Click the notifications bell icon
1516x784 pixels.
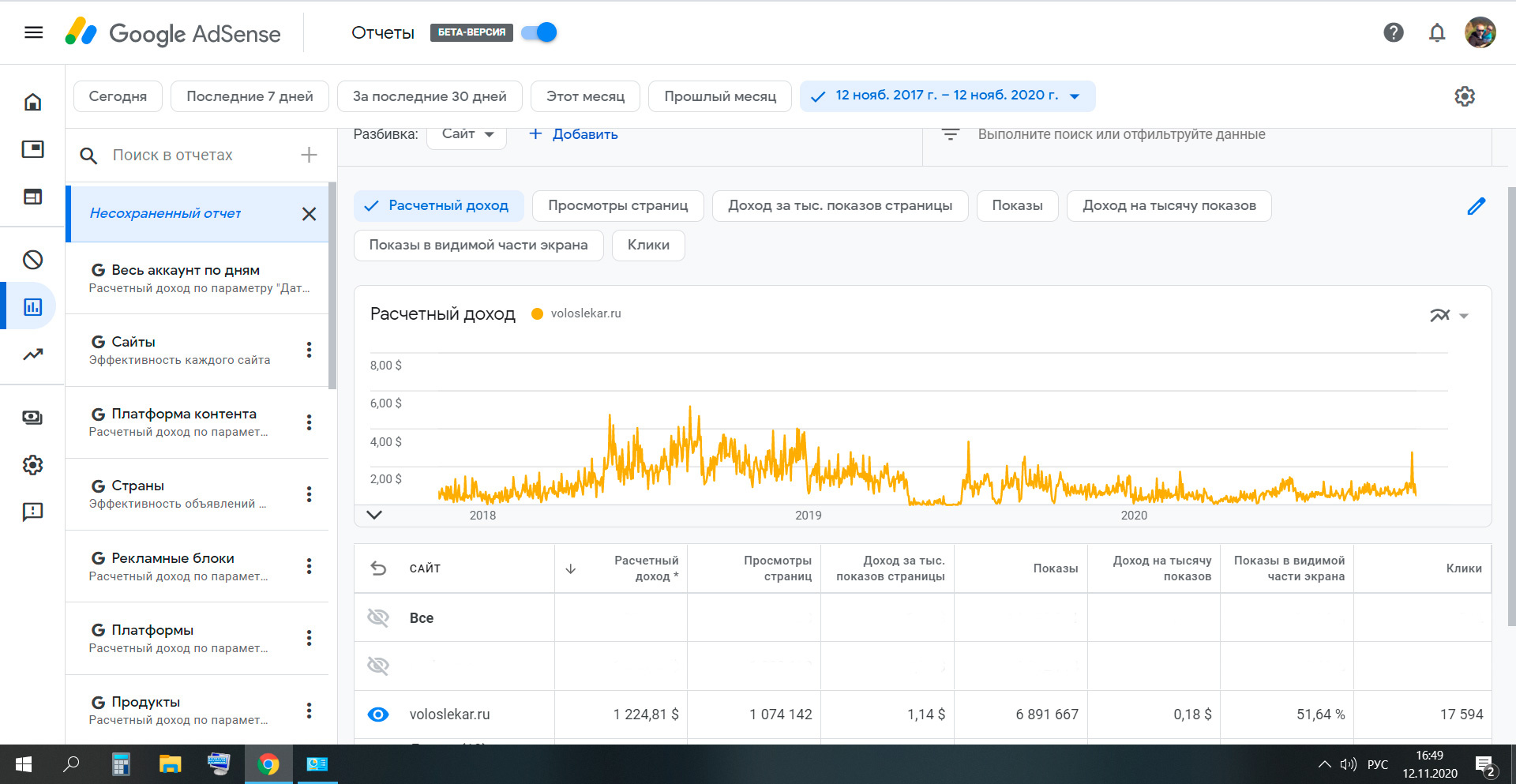(1437, 32)
